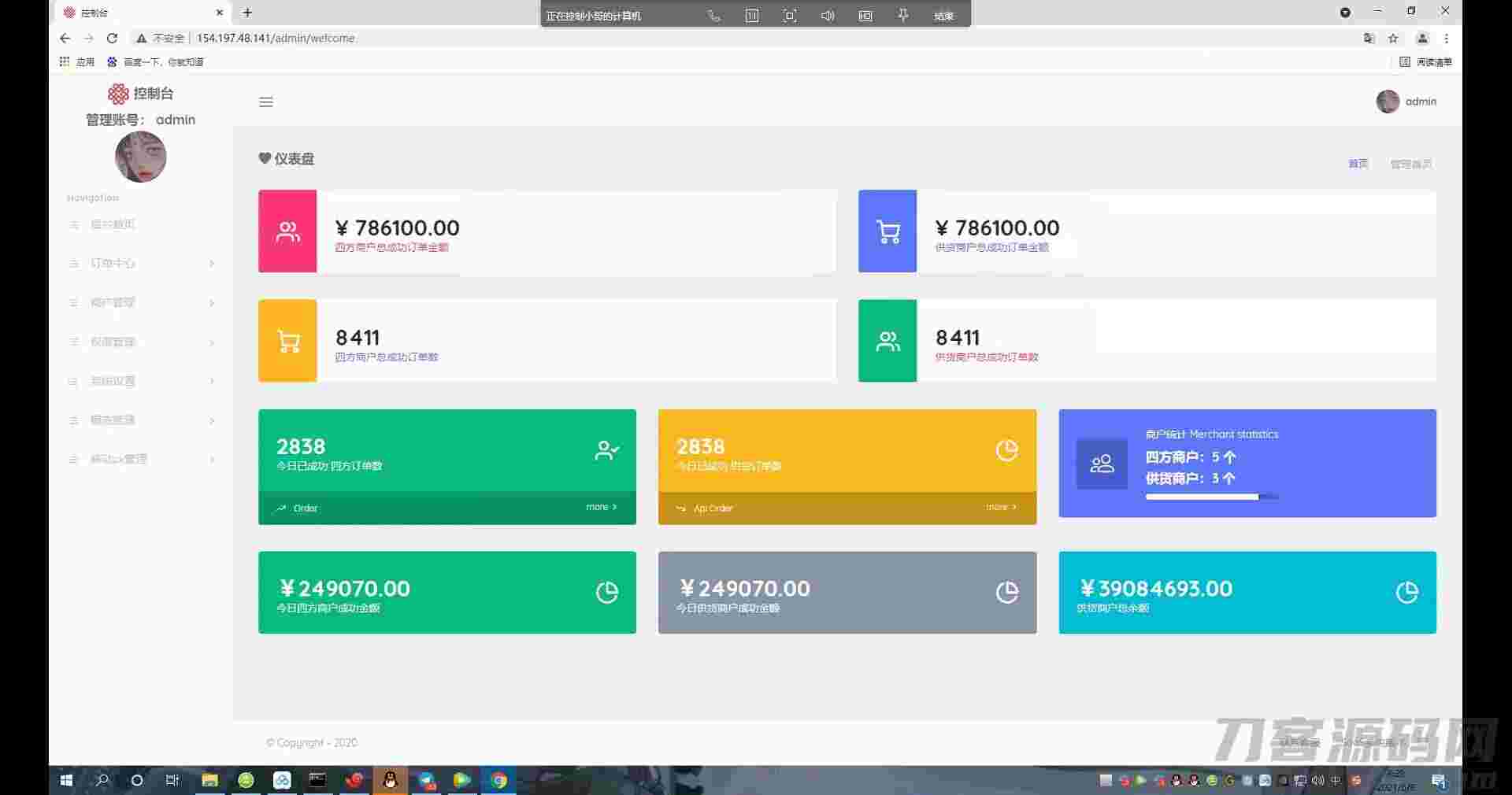1512x795 pixels.
Task: Expand the 订单中心 chevron in the sidebar
Action: pyautogui.click(x=212, y=264)
